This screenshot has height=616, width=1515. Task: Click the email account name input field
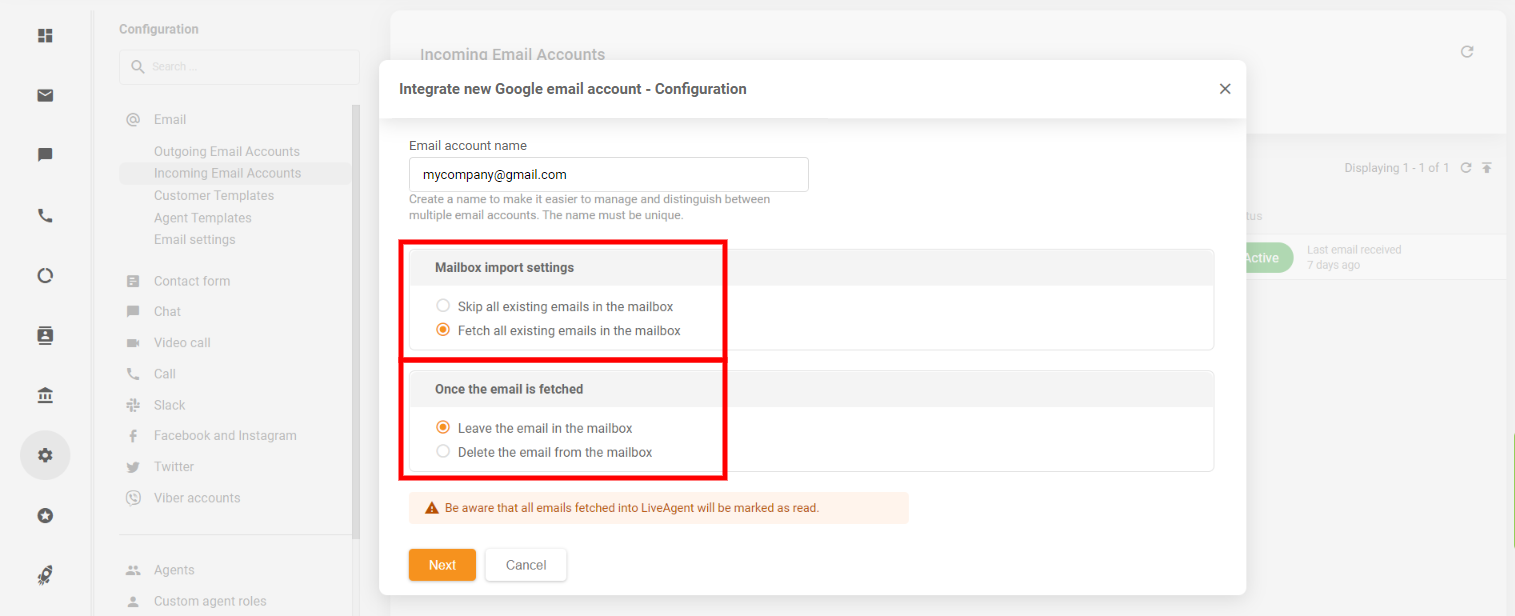click(x=608, y=174)
